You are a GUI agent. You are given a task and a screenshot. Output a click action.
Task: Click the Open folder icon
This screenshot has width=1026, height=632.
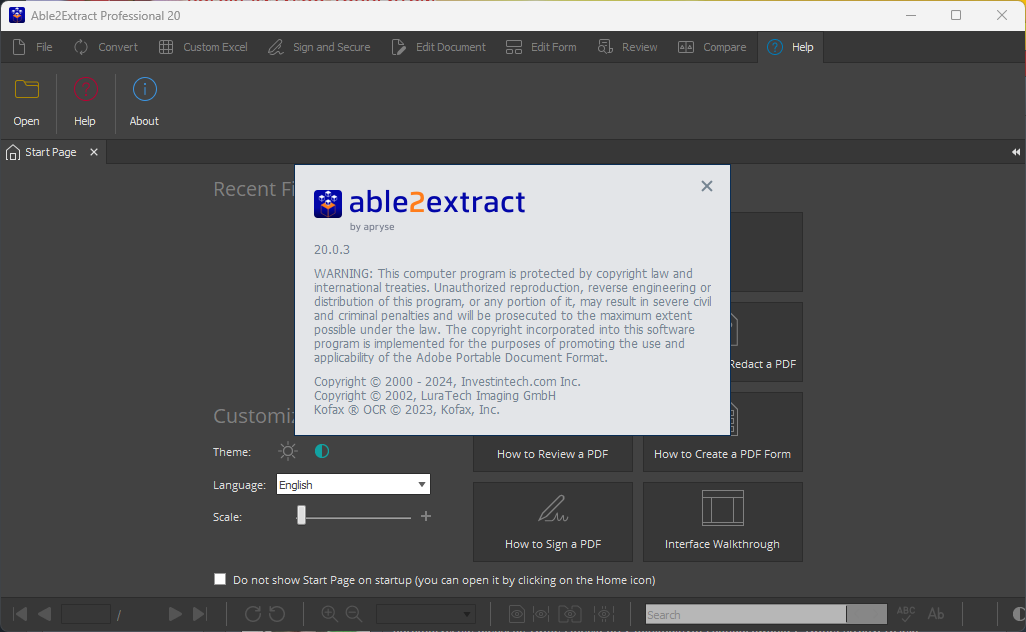(x=27, y=89)
